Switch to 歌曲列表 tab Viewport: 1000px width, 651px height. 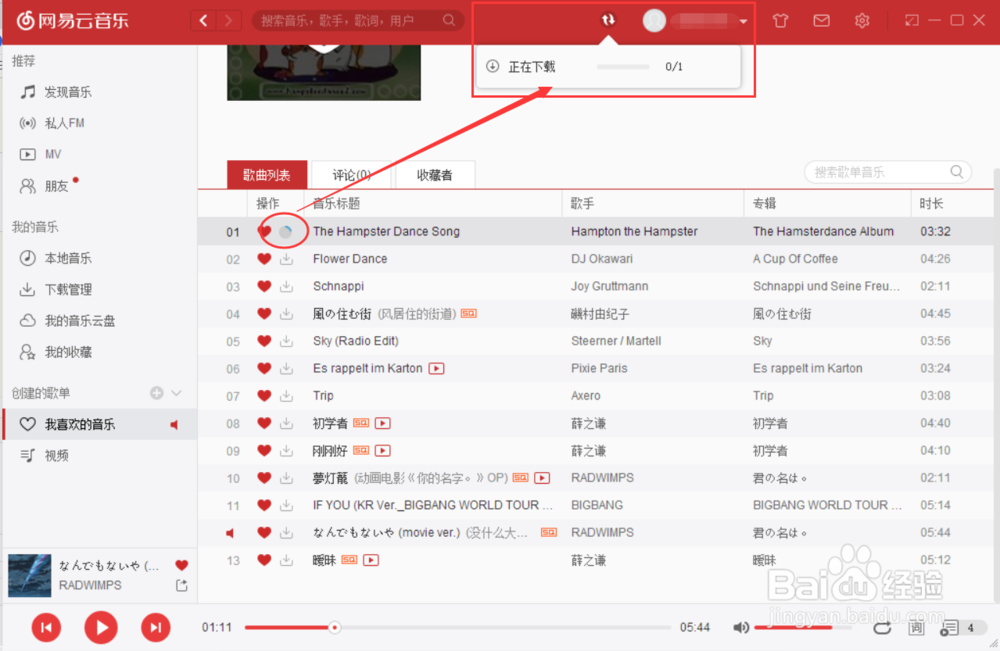click(267, 175)
